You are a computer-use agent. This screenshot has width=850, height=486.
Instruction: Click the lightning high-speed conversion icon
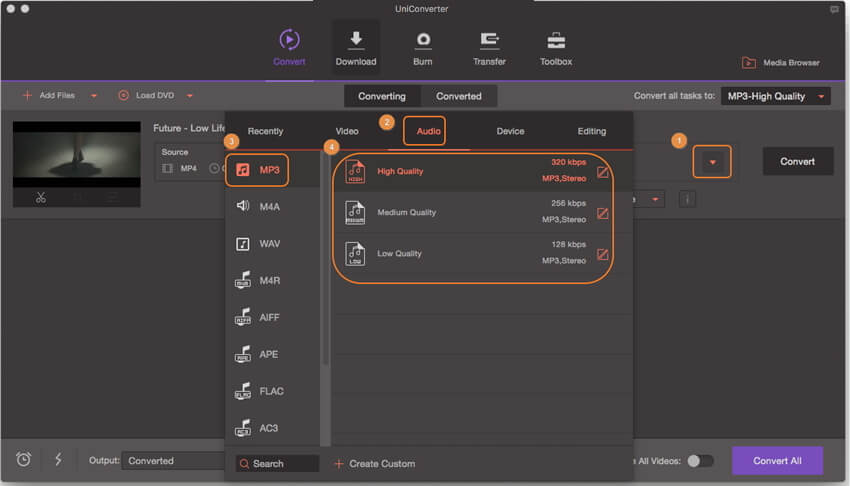58,460
